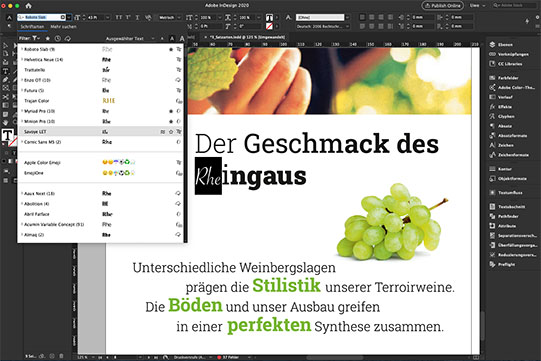Click the character style field in control bar
Screen dimensions: 541x361
pyautogui.click(x=321, y=17)
